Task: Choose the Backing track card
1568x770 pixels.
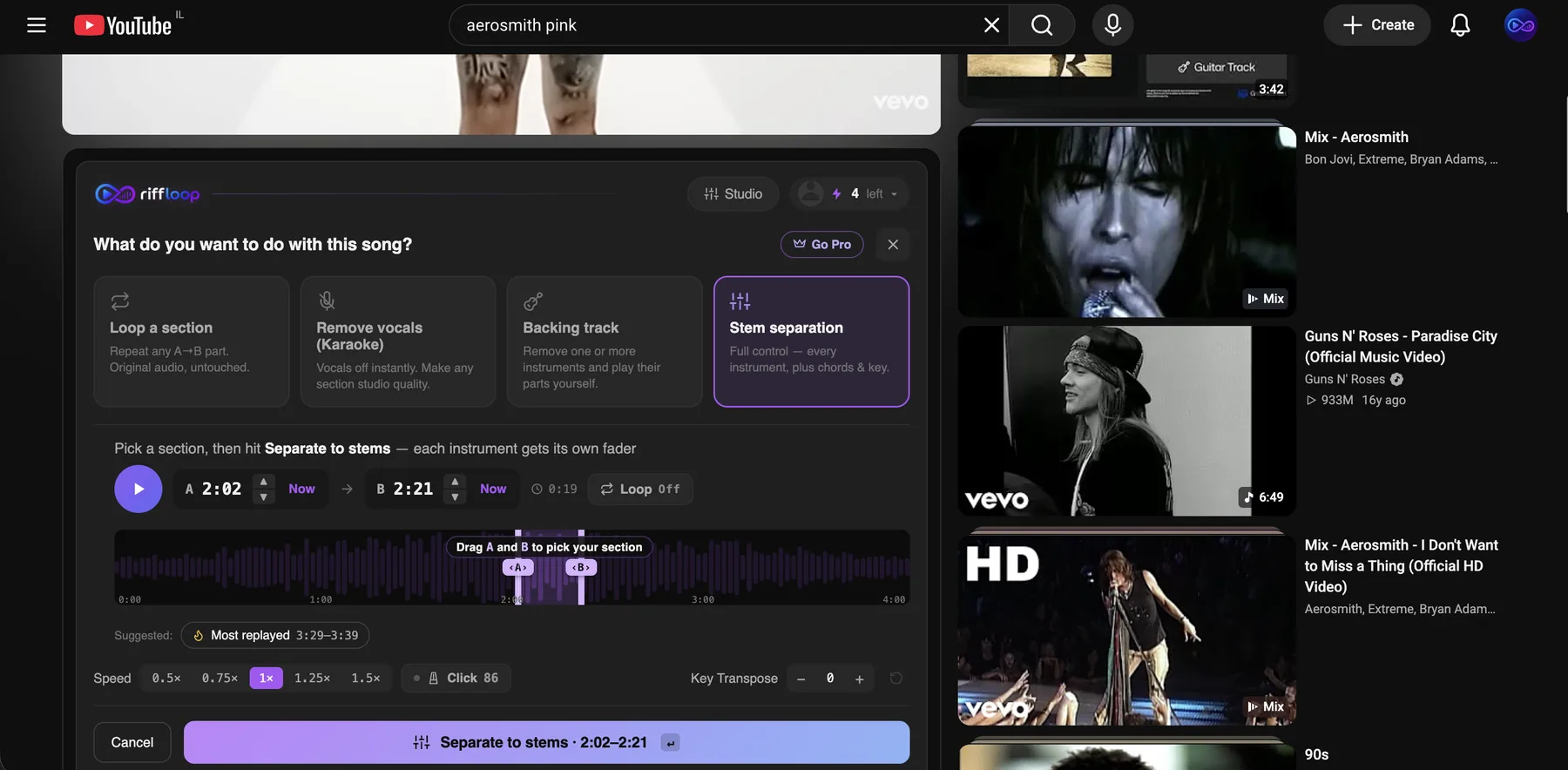Action: point(605,341)
